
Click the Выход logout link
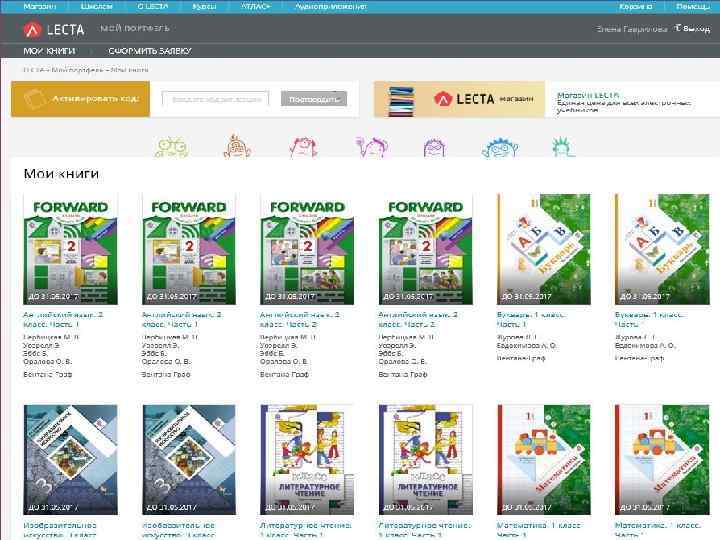click(x=697, y=29)
